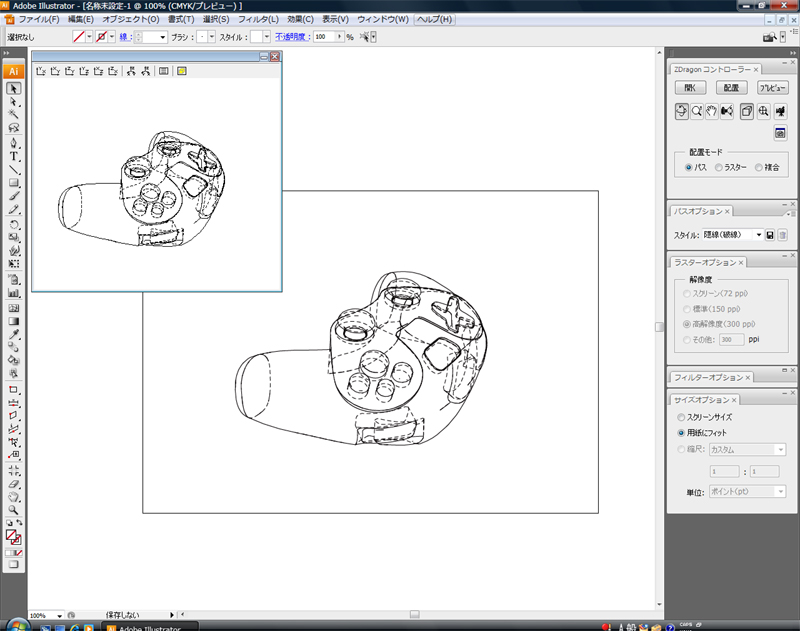Select the Type tool in the toolbox

(x=14, y=157)
